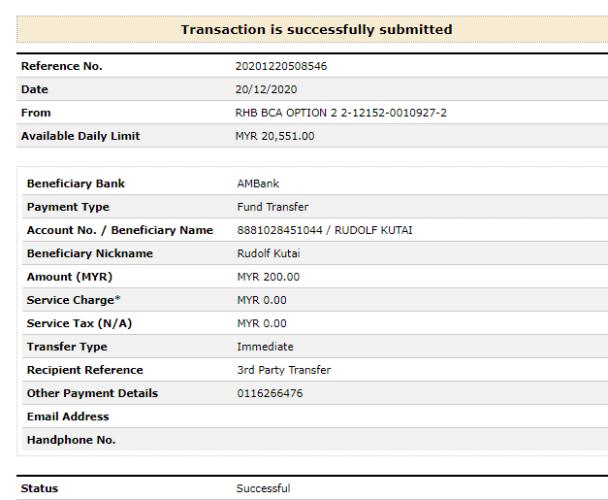Click the Reference No. value 20201220508546

(281, 66)
